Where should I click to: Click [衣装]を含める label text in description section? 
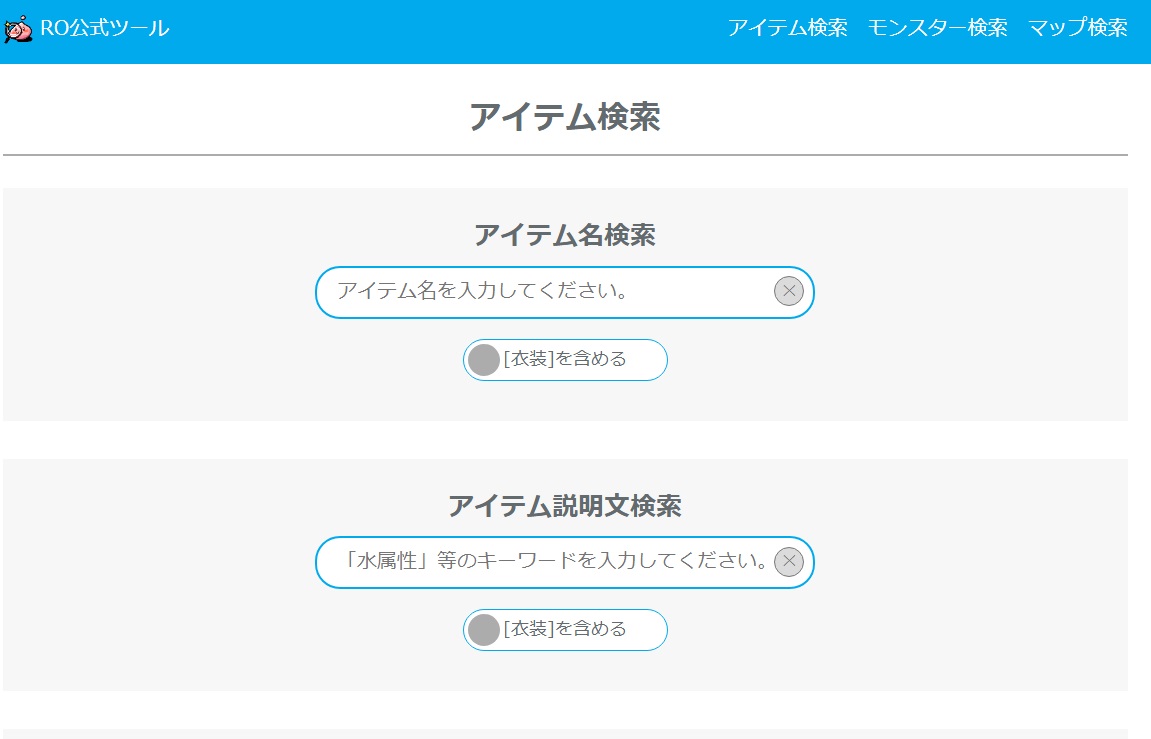coord(564,629)
